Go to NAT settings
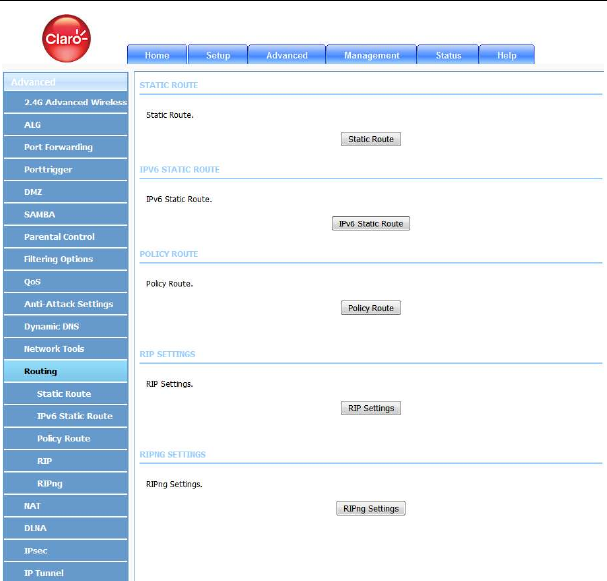The image size is (607, 581). tap(65, 506)
